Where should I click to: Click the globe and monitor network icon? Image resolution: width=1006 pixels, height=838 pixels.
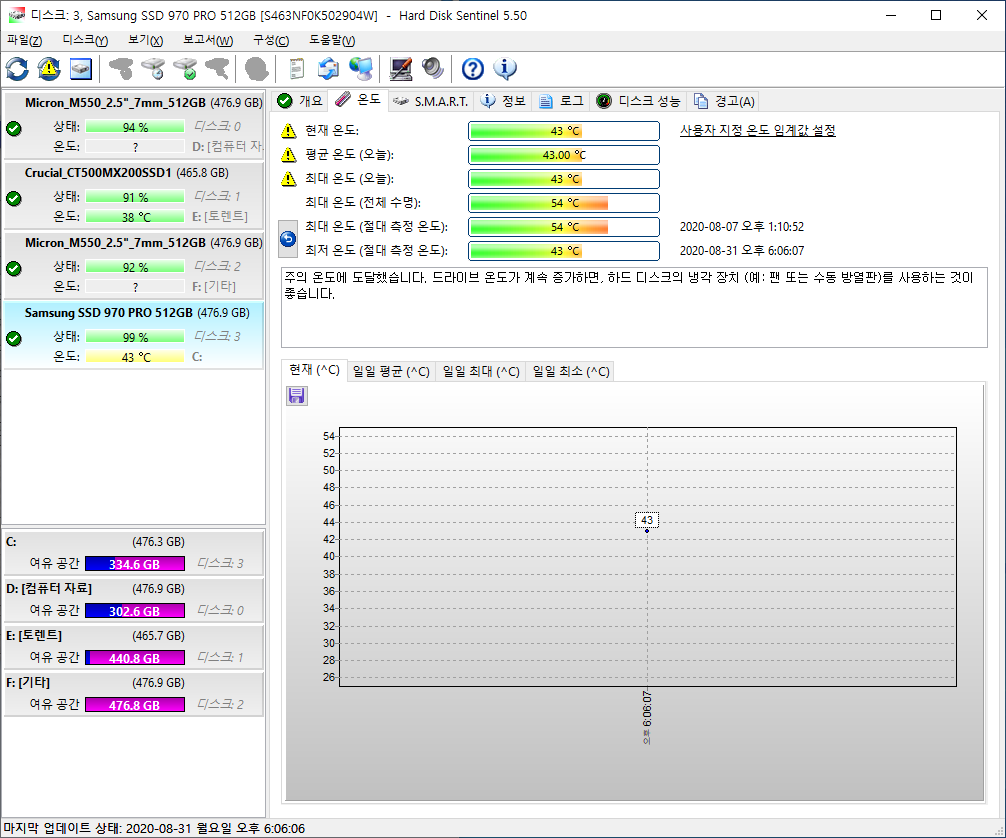point(361,69)
